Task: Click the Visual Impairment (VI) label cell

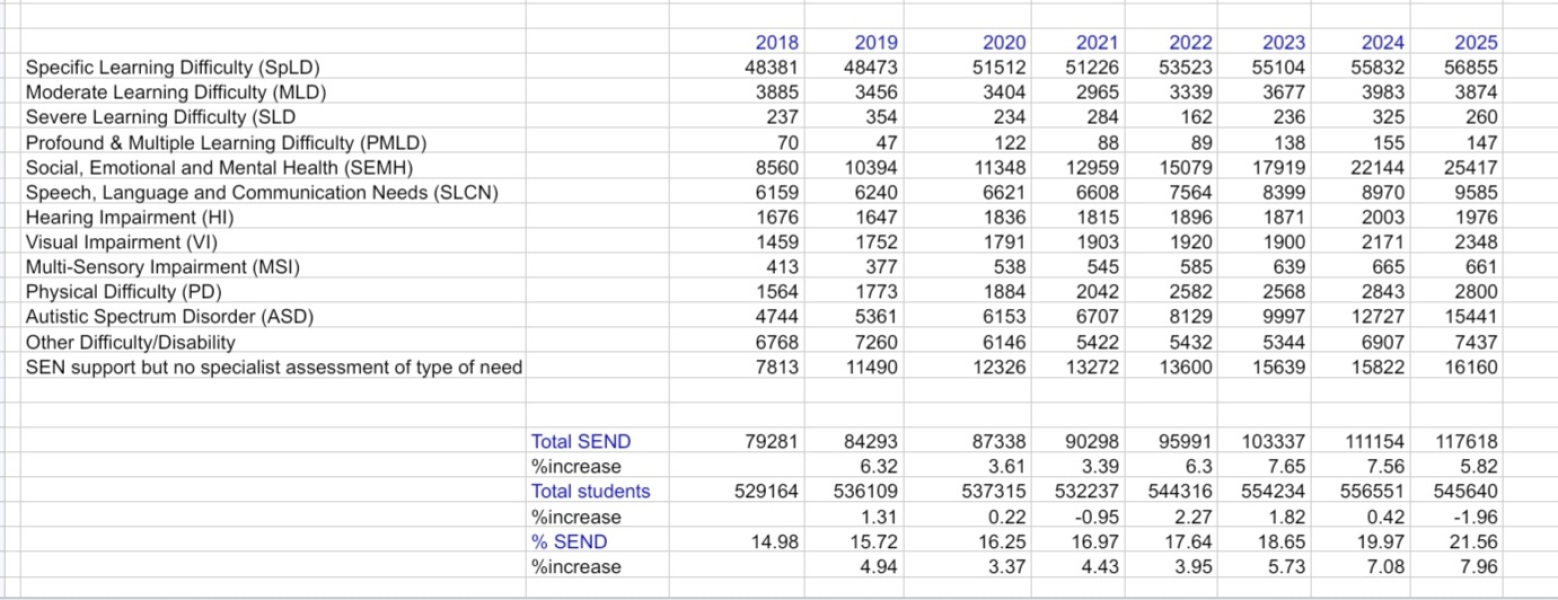Action: click(x=121, y=243)
